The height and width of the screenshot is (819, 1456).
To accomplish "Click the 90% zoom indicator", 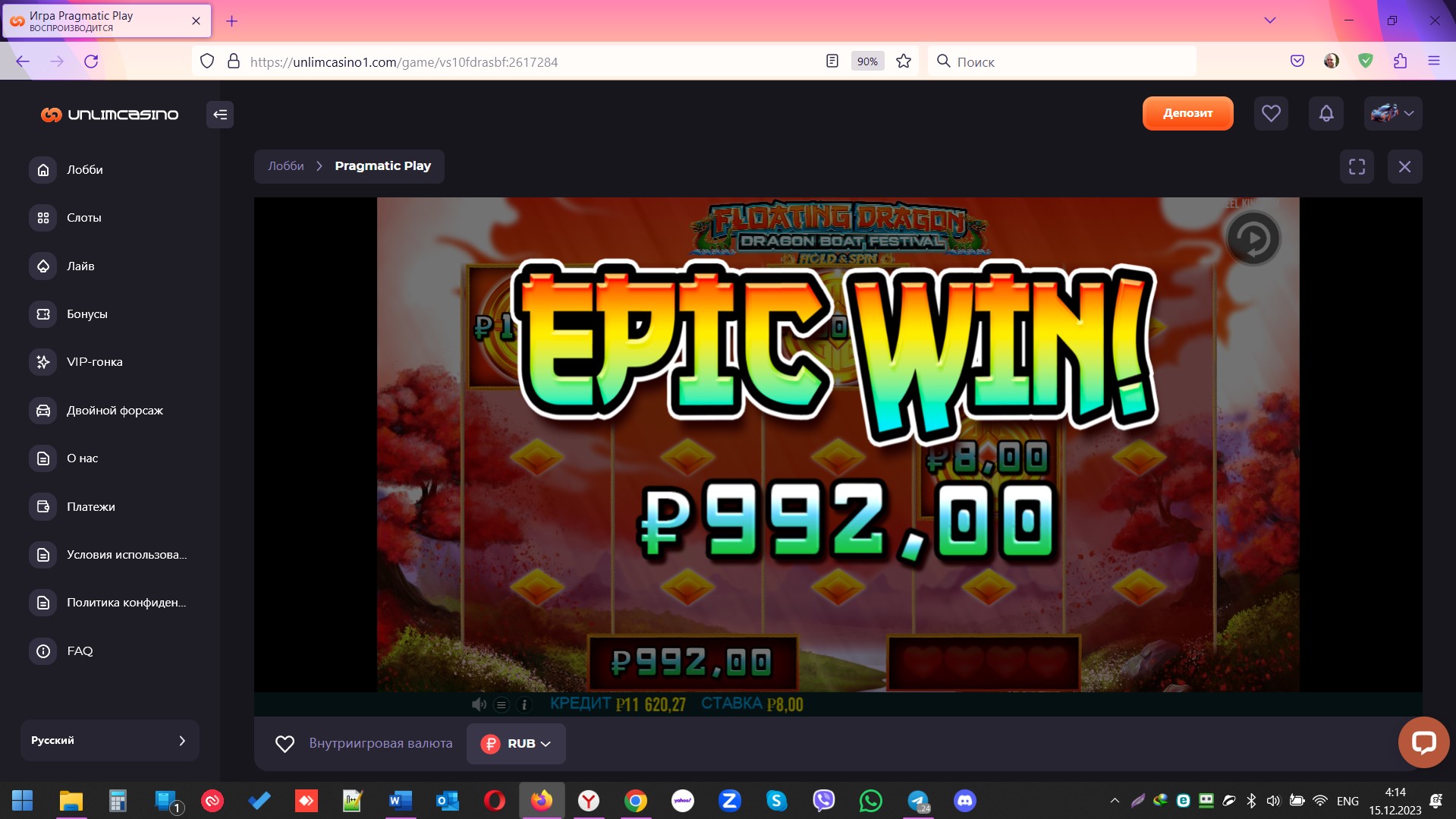I will point(867,61).
